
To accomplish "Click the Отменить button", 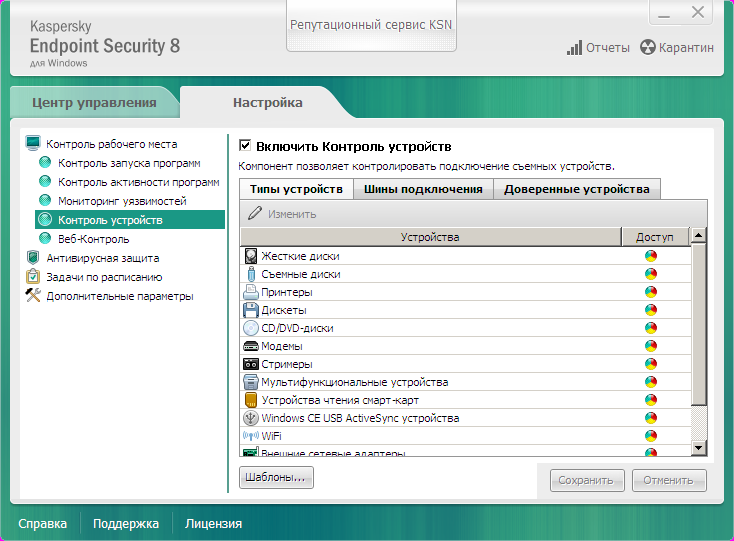I will 669,480.
